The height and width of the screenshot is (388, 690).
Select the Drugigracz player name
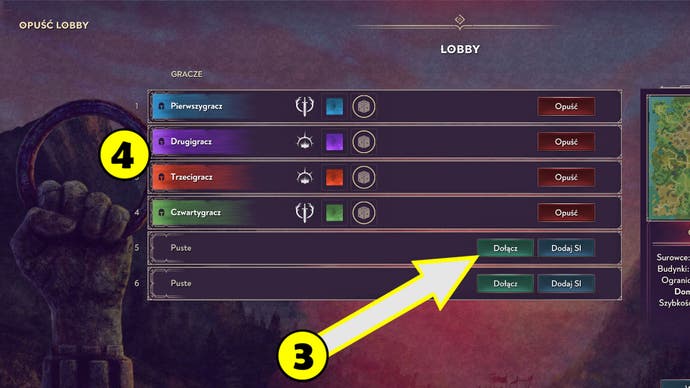coord(191,142)
